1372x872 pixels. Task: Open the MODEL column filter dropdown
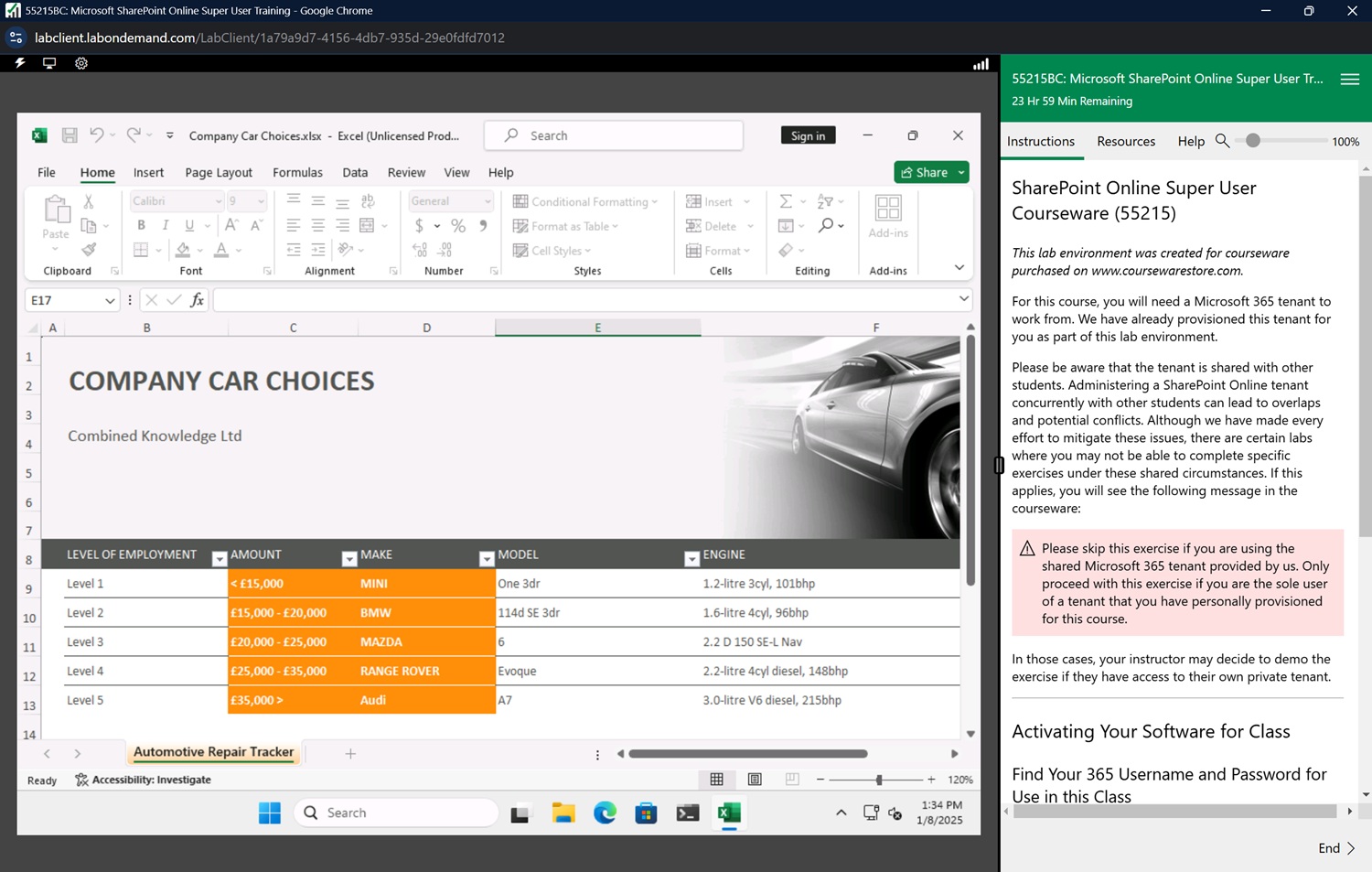pyautogui.click(x=691, y=558)
